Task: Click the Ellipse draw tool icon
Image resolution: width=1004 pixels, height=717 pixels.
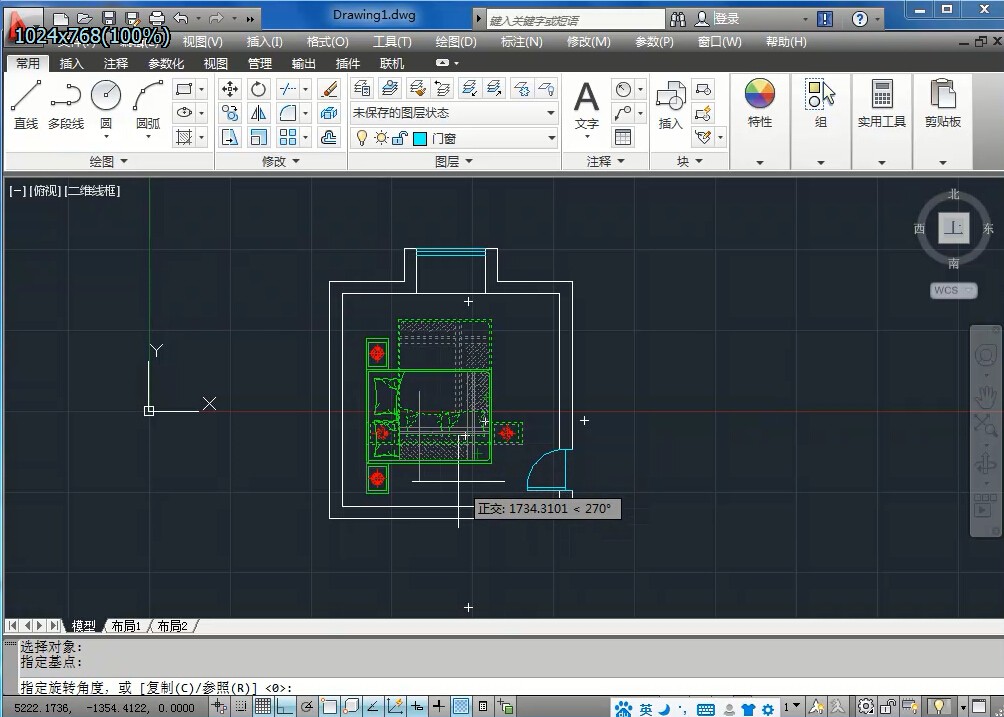Action: (184, 113)
